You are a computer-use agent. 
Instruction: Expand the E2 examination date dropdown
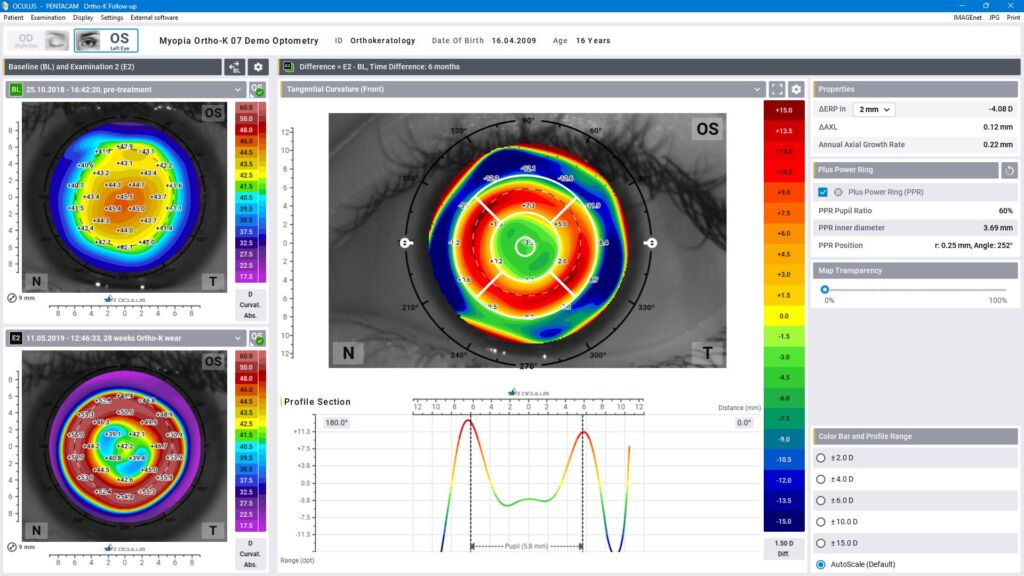pyautogui.click(x=238, y=338)
